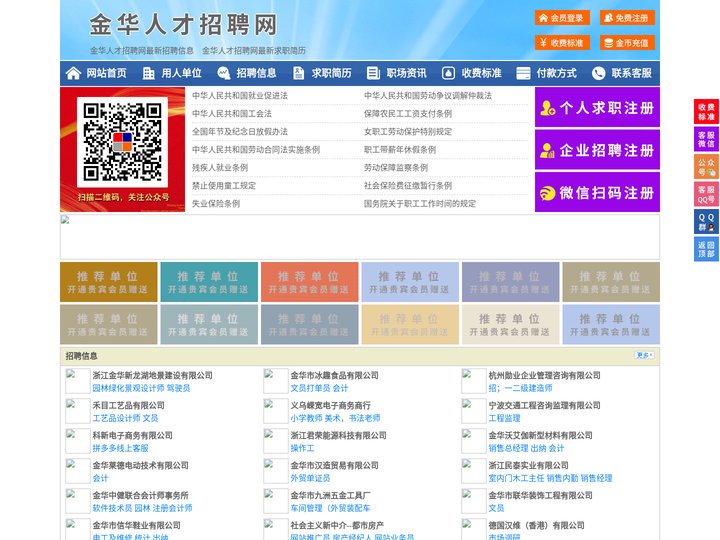Open the 园林绿化景观设计师 job link
This screenshot has width=720, height=540.
(x=128, y=388)
